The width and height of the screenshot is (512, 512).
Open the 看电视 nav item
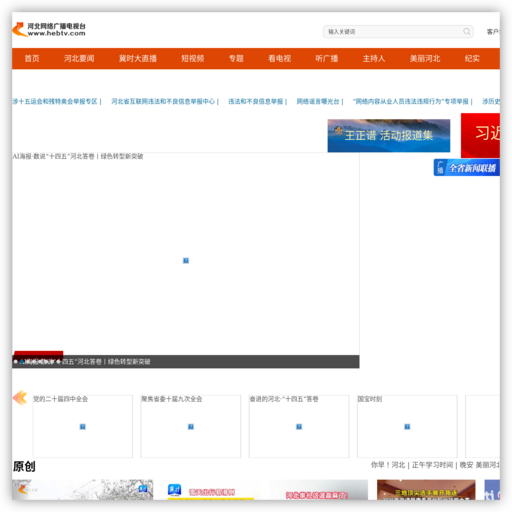280,59
